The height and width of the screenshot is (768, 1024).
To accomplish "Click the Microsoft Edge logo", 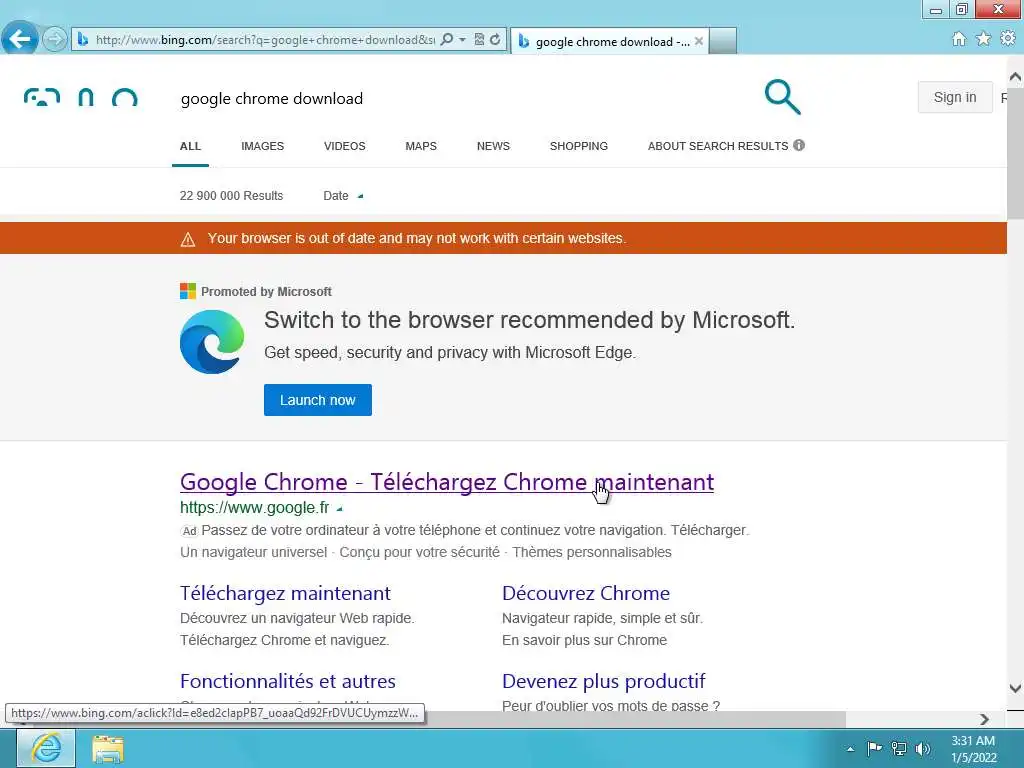I will [212, 342].
